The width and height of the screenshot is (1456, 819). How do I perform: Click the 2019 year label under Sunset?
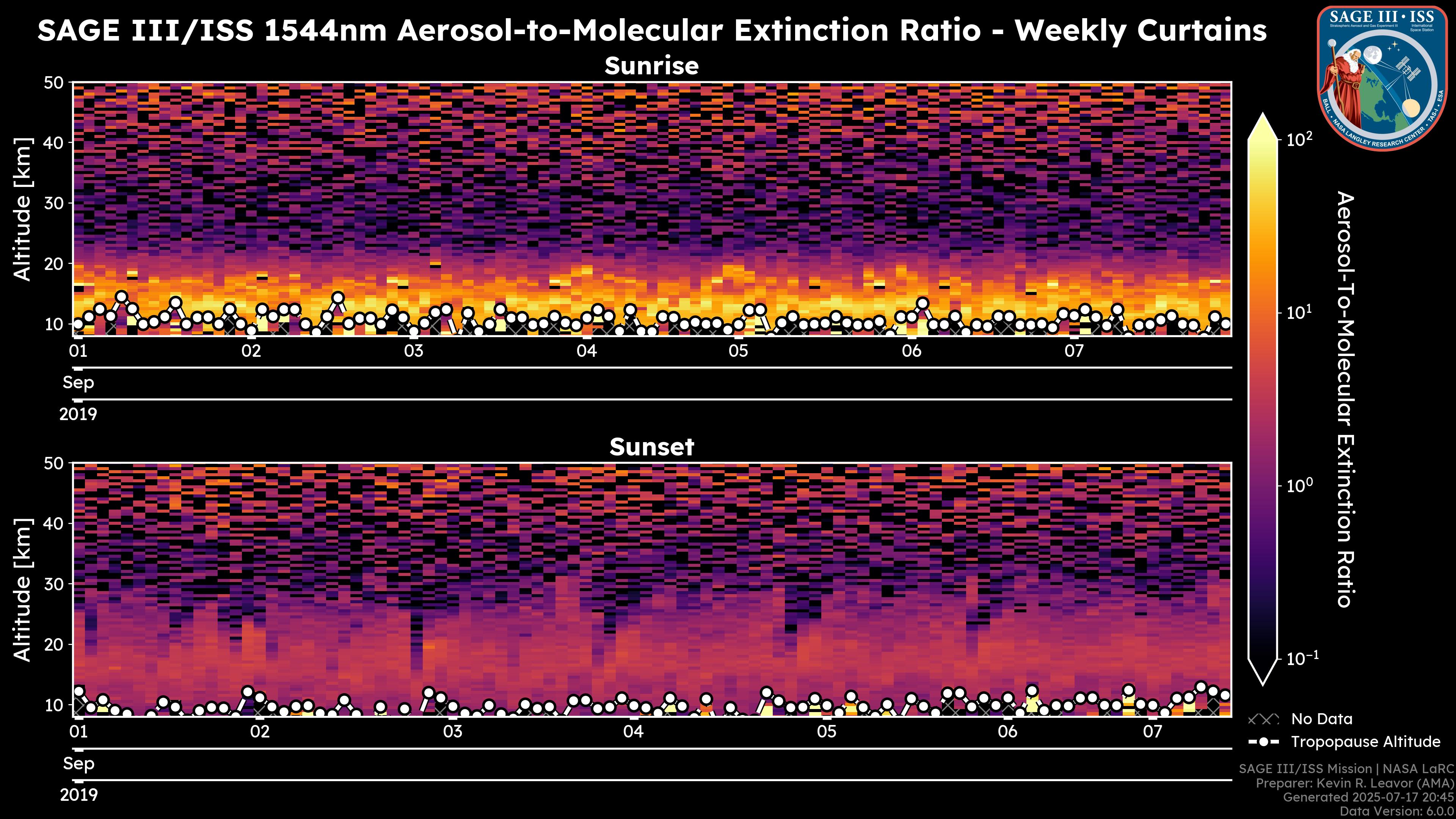[78, 795]
